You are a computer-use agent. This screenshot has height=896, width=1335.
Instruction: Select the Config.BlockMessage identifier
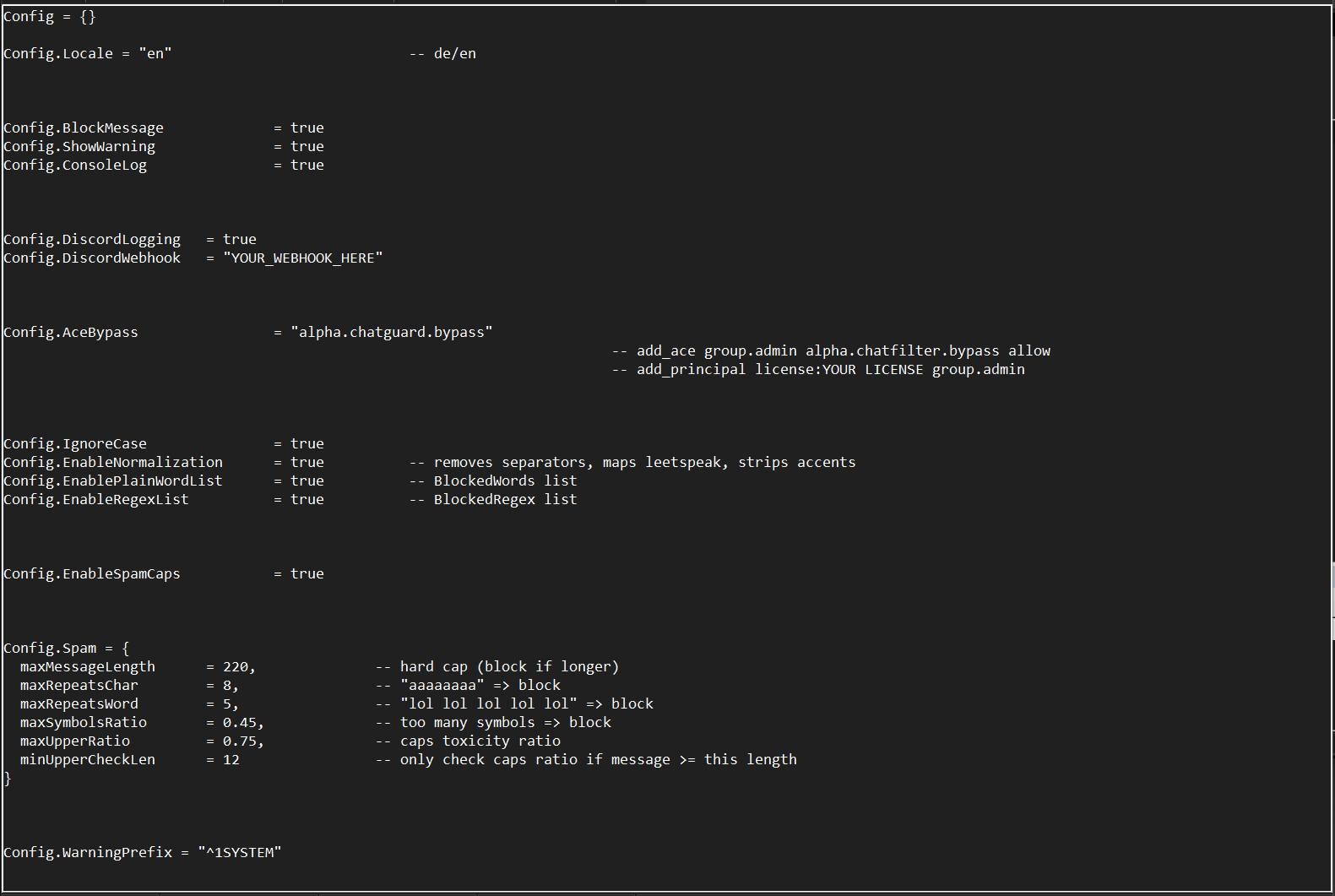point(84,128)
